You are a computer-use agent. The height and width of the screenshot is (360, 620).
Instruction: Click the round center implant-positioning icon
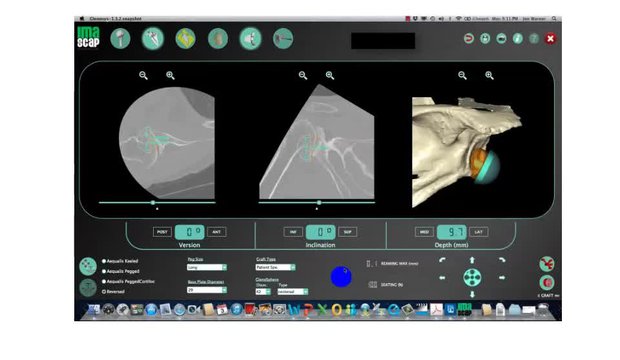tap(472, 277)
